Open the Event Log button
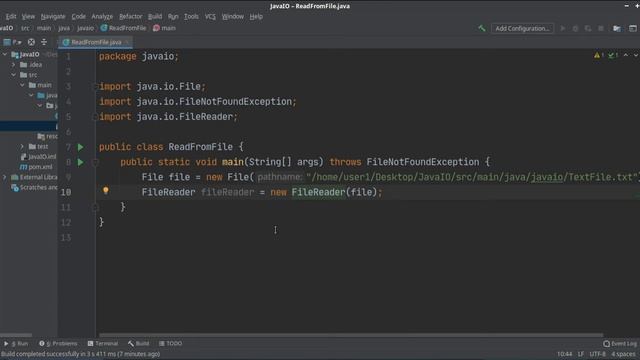 [x=620, y=344]
